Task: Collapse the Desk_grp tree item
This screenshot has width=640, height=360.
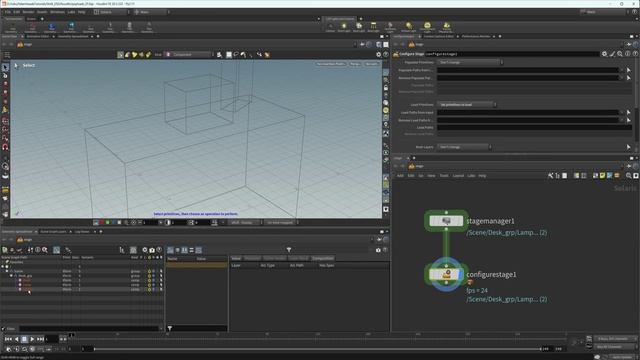Action: tap(11, 276)
